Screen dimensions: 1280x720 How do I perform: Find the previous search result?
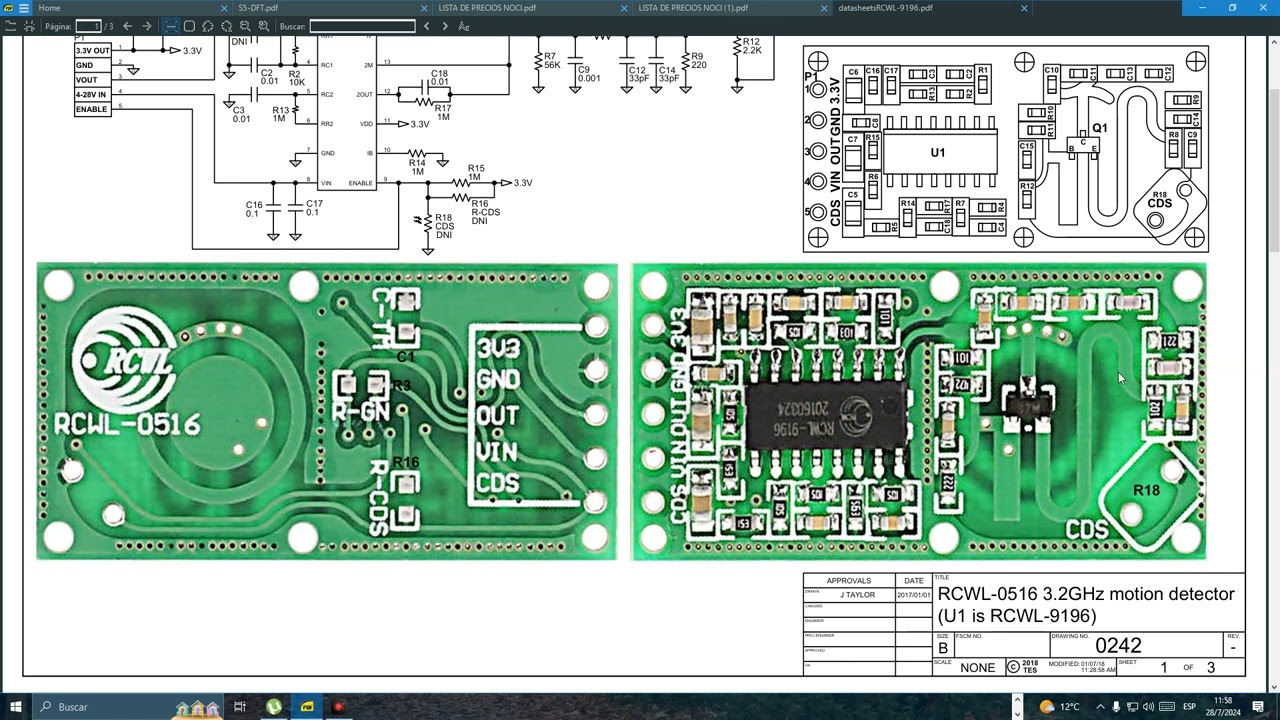427,26
